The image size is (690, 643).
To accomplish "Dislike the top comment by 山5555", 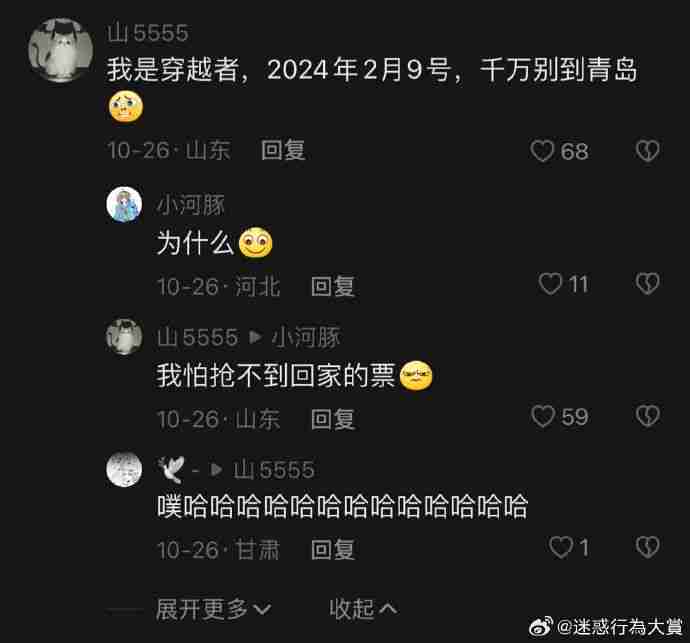I will (647, 151).
